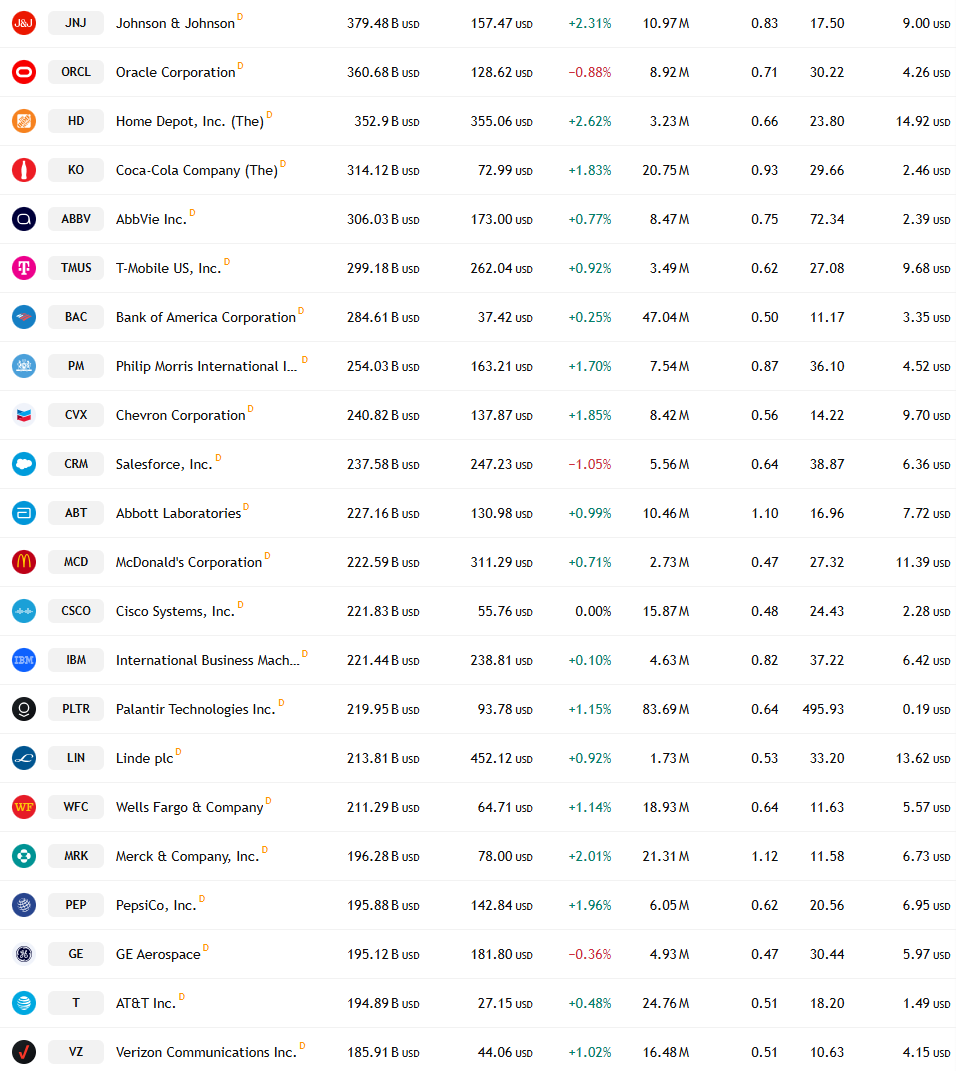The height and width of the screenshot is (1071, 956).
Task: Open the Bank of America Corporation link
Action: click(206, 318)
